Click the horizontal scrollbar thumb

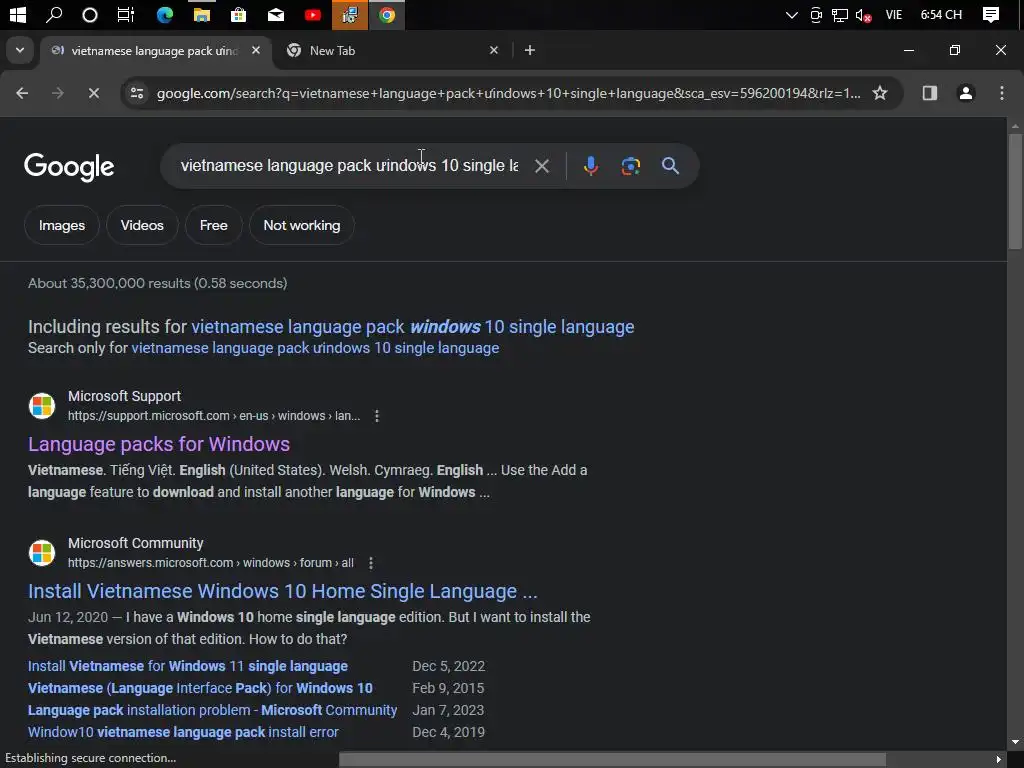(x=612, y=760)
